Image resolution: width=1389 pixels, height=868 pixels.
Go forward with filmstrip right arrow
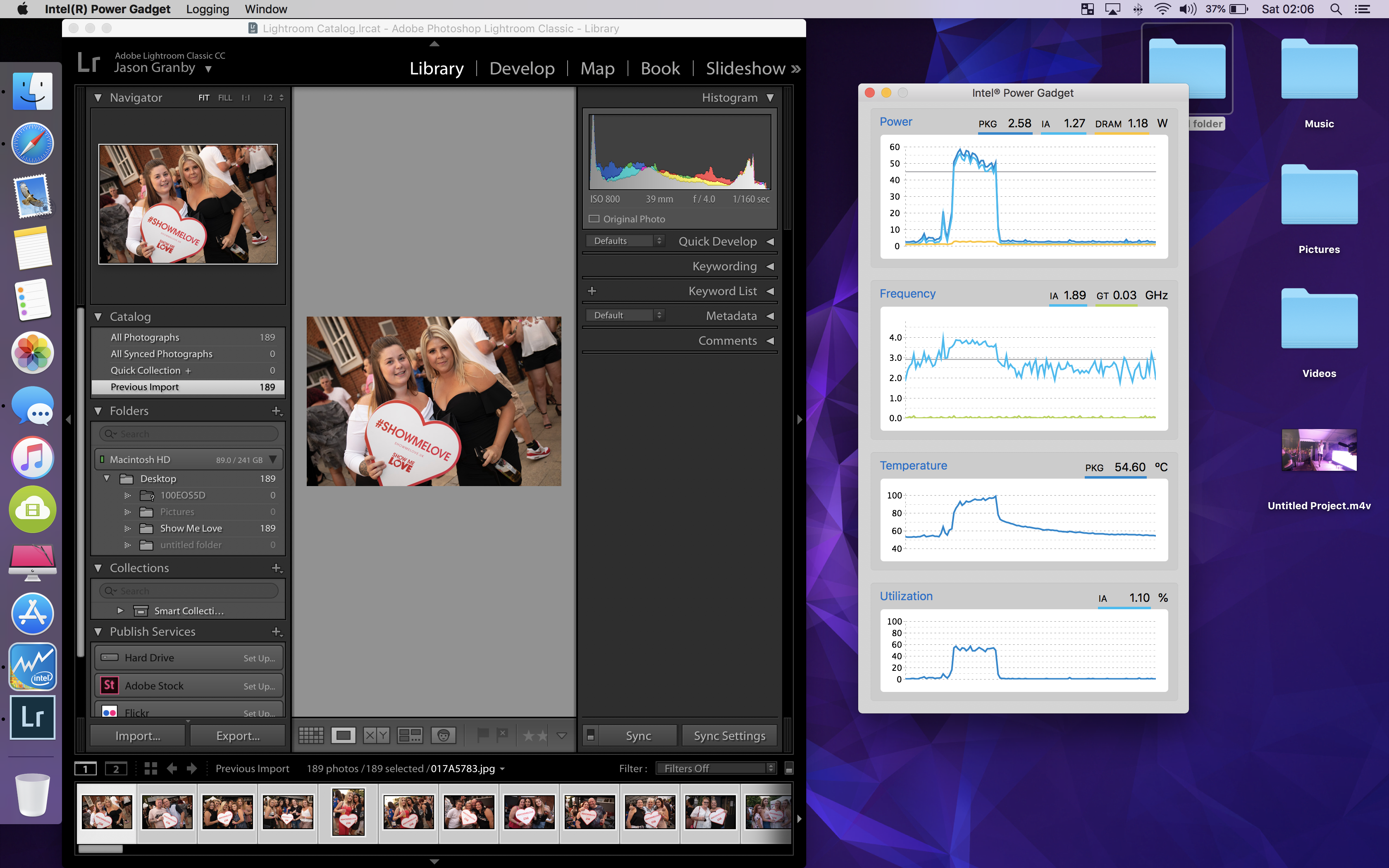192,768
